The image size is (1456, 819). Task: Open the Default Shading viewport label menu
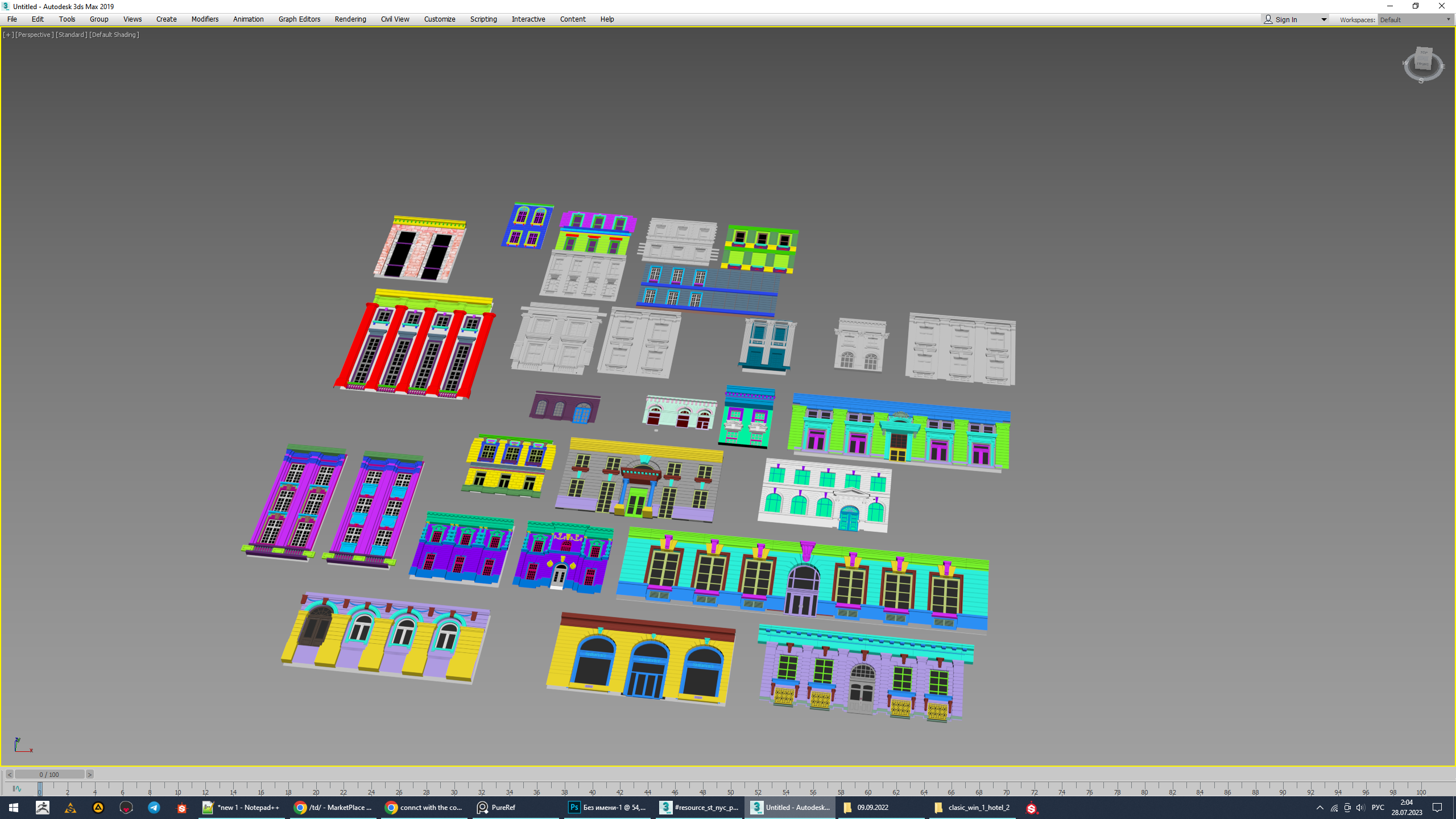click(114, 35)
